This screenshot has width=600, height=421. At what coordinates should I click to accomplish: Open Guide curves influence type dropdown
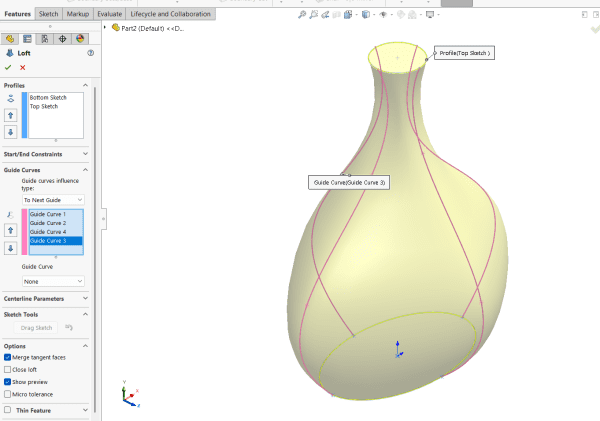tap(53, 200)
